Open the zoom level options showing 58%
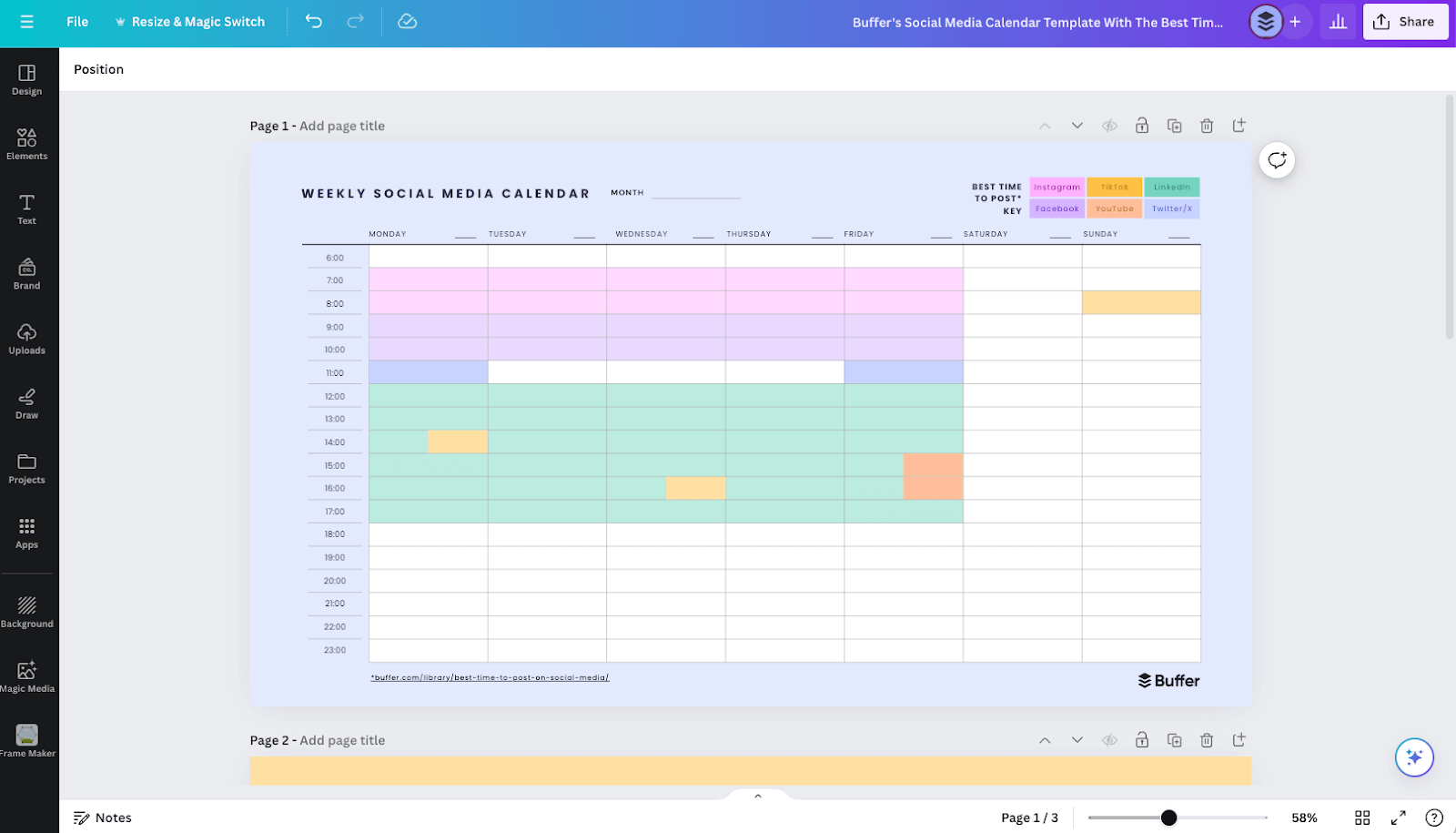This screenshot has width=1456, height=833. click(x=1305, y=817)
